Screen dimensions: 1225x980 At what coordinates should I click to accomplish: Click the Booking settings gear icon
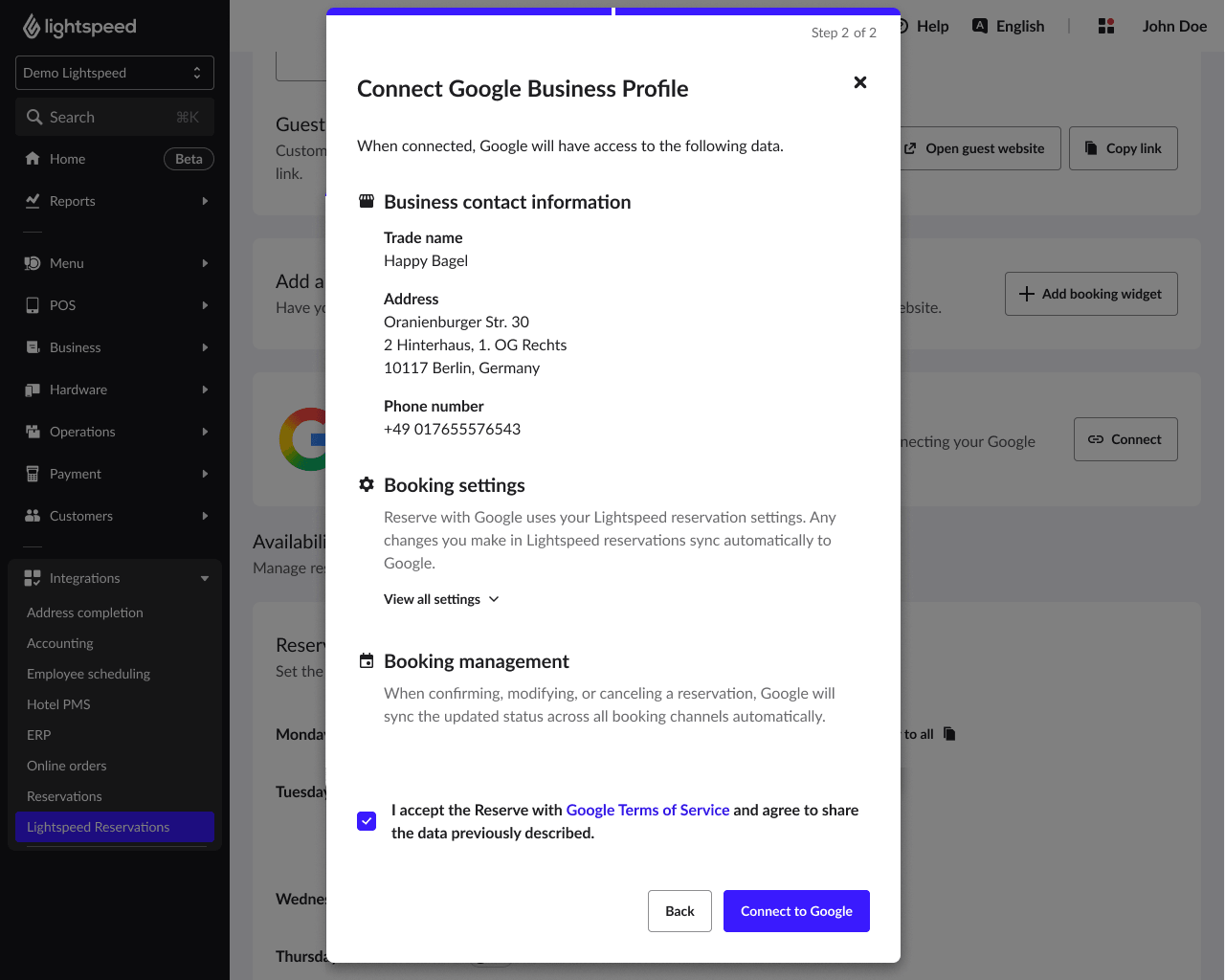click(367, 484)
